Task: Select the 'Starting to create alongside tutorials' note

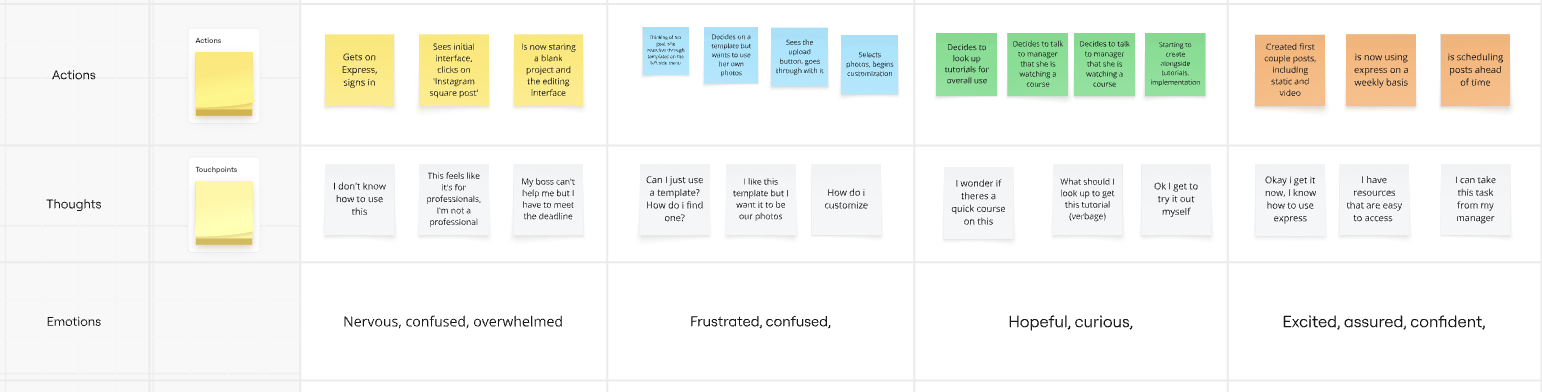Action: click(1175, 64)
